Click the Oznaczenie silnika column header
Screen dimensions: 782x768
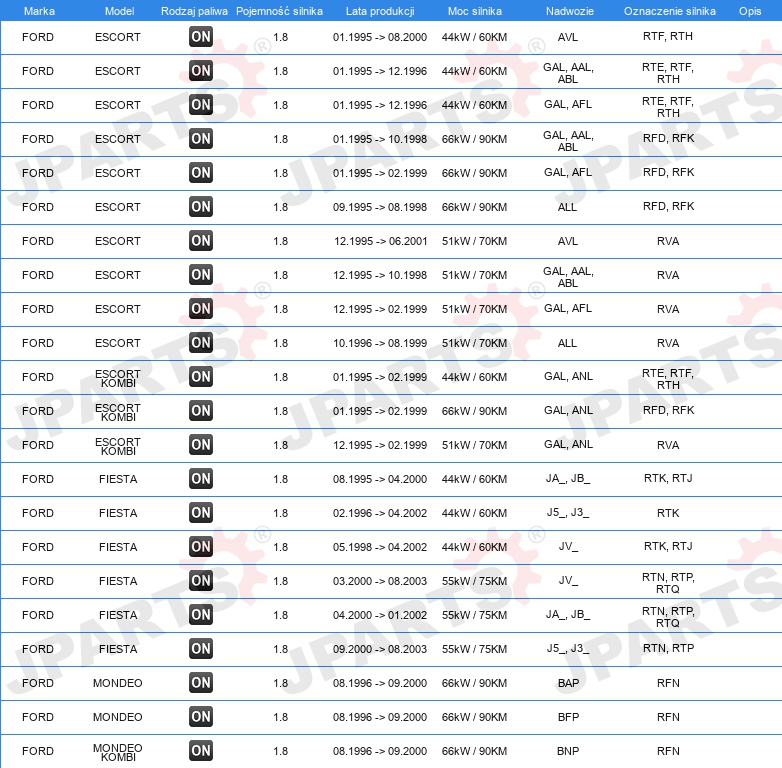click(669, 11)
